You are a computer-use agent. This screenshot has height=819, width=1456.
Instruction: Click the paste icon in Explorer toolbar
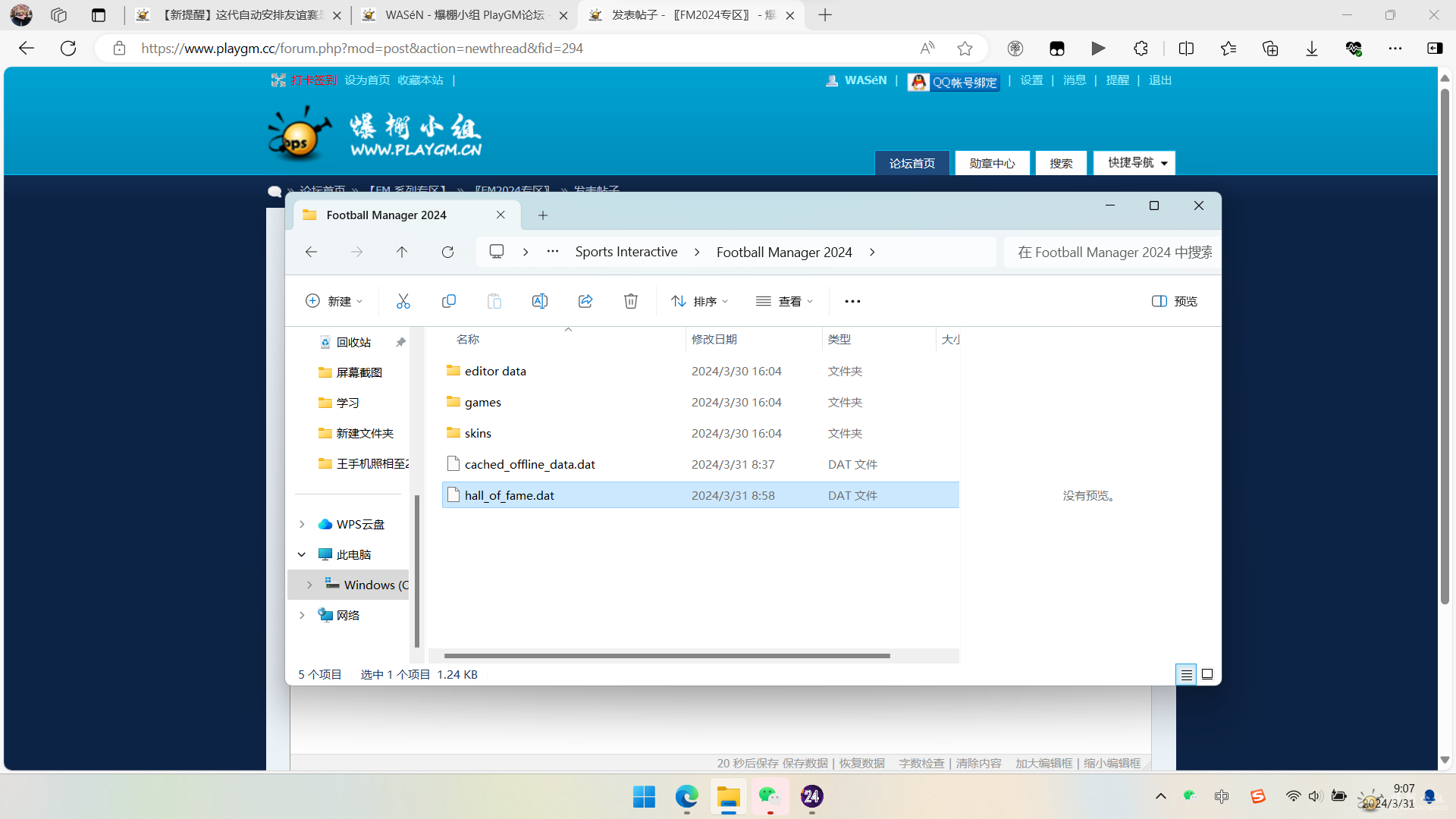pyautogui.click(x=494, y=301)
